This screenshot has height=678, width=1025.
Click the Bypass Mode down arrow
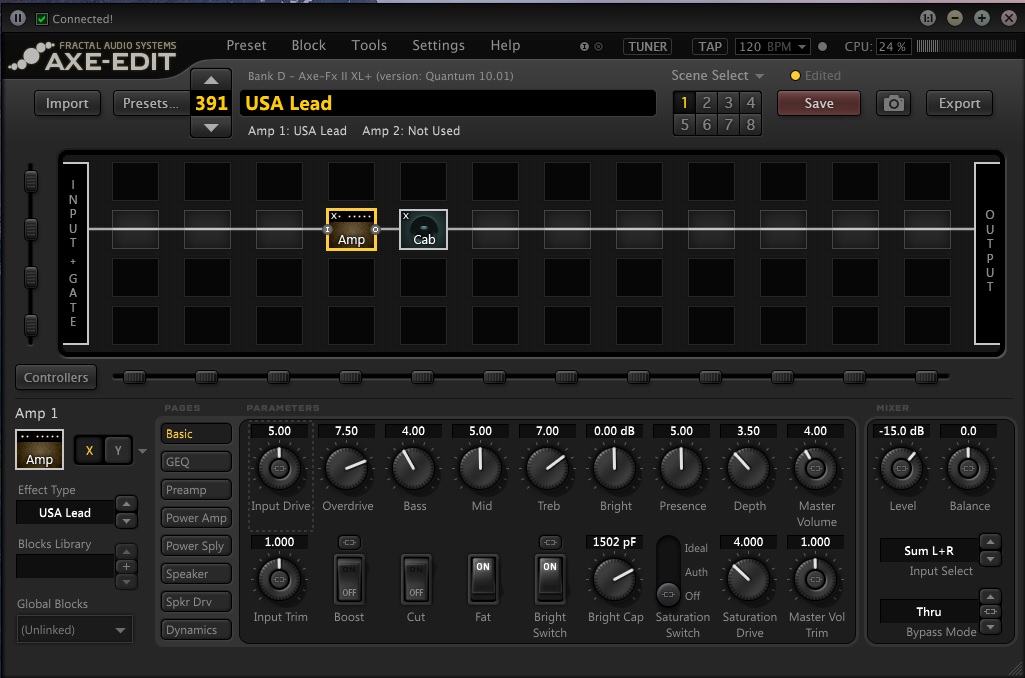pyautogui.click(x=990, y=626)
